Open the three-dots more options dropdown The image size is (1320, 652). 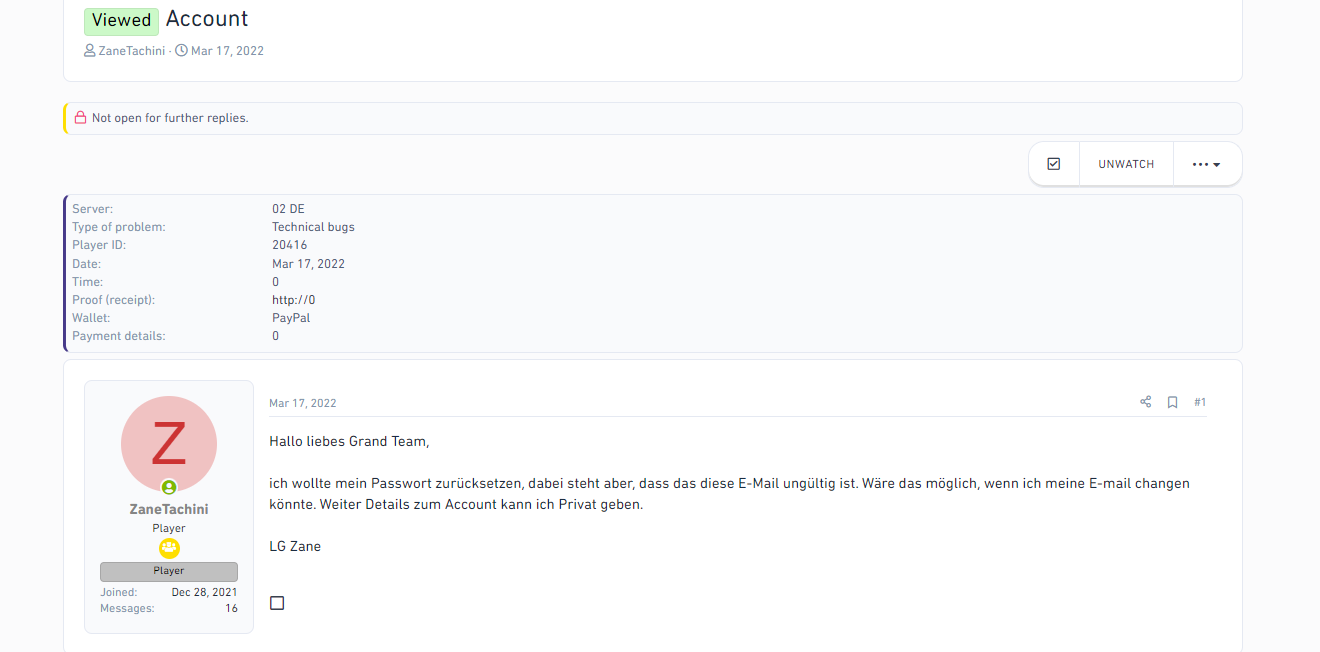1206,164
